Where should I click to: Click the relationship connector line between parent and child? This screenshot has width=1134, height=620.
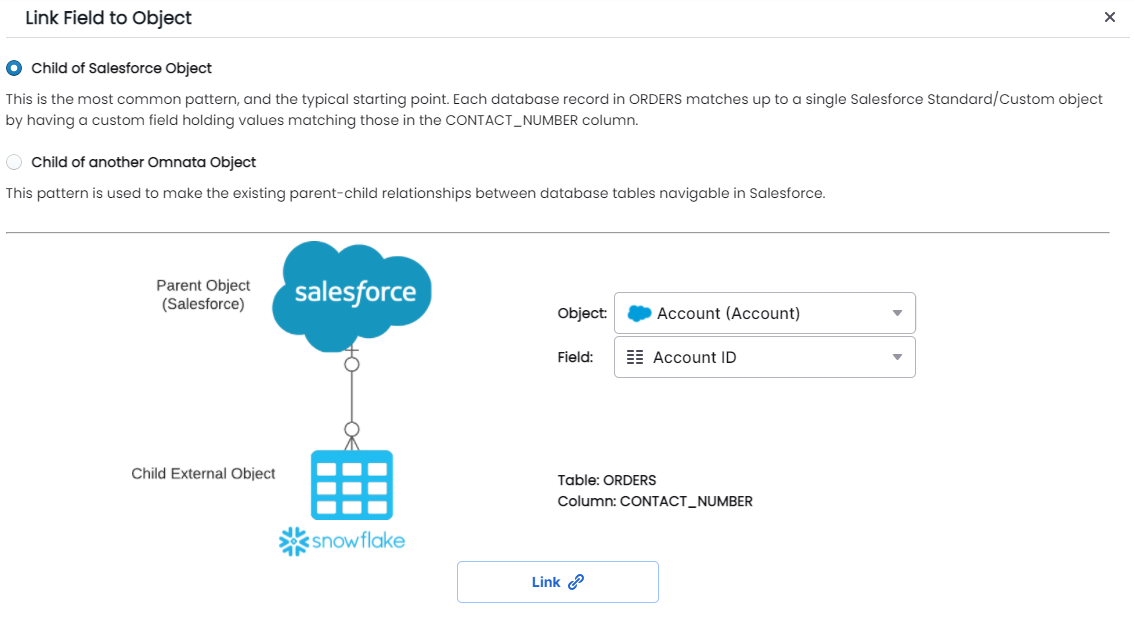tap(351, 396)
